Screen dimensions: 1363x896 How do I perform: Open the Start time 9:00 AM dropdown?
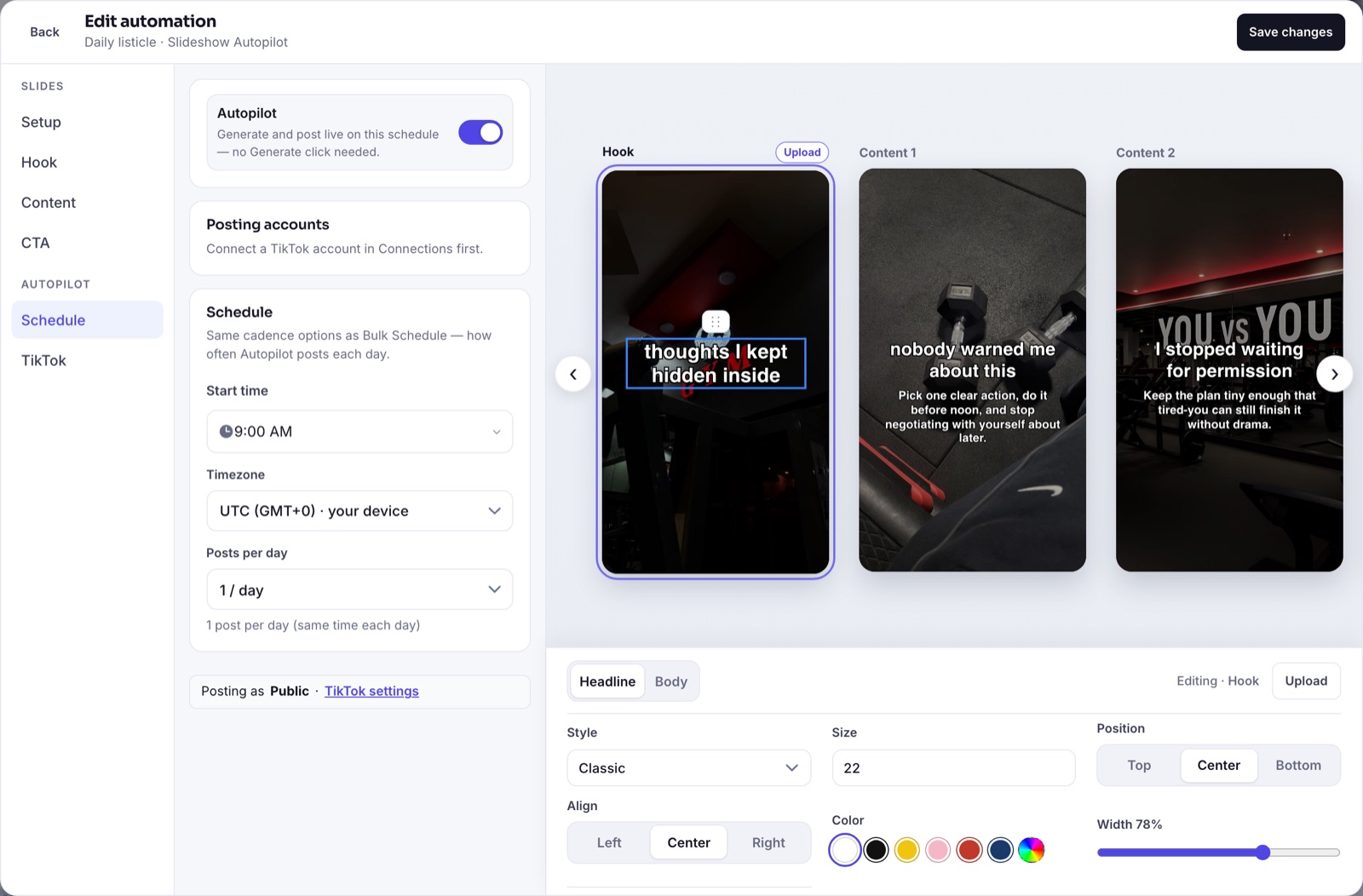click(x=359, y=432)
